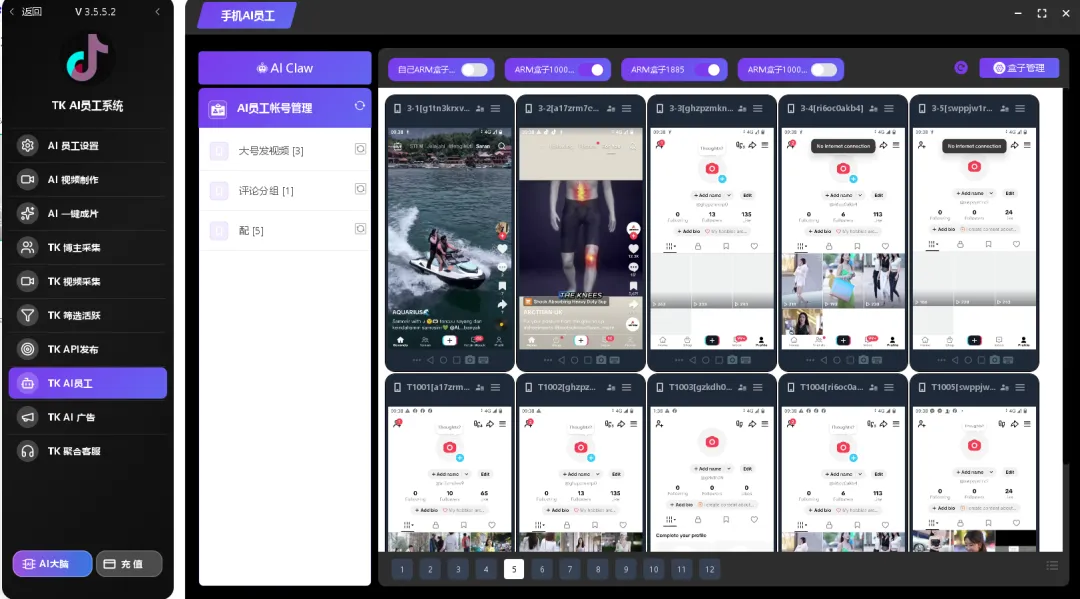Screen dimensions: 1080x599
Task: Check the box for 大号发视频 [3]
Action: (x=360, y=149)
